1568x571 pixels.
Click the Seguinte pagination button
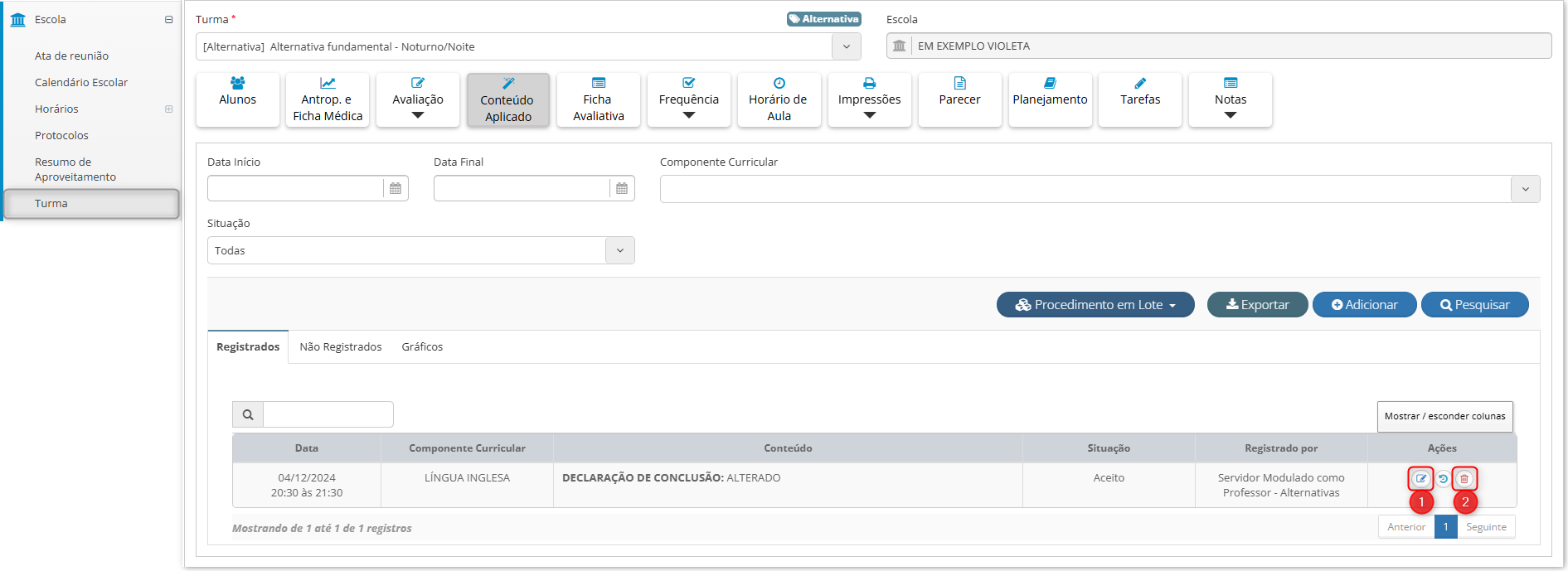pos(1486,526)
